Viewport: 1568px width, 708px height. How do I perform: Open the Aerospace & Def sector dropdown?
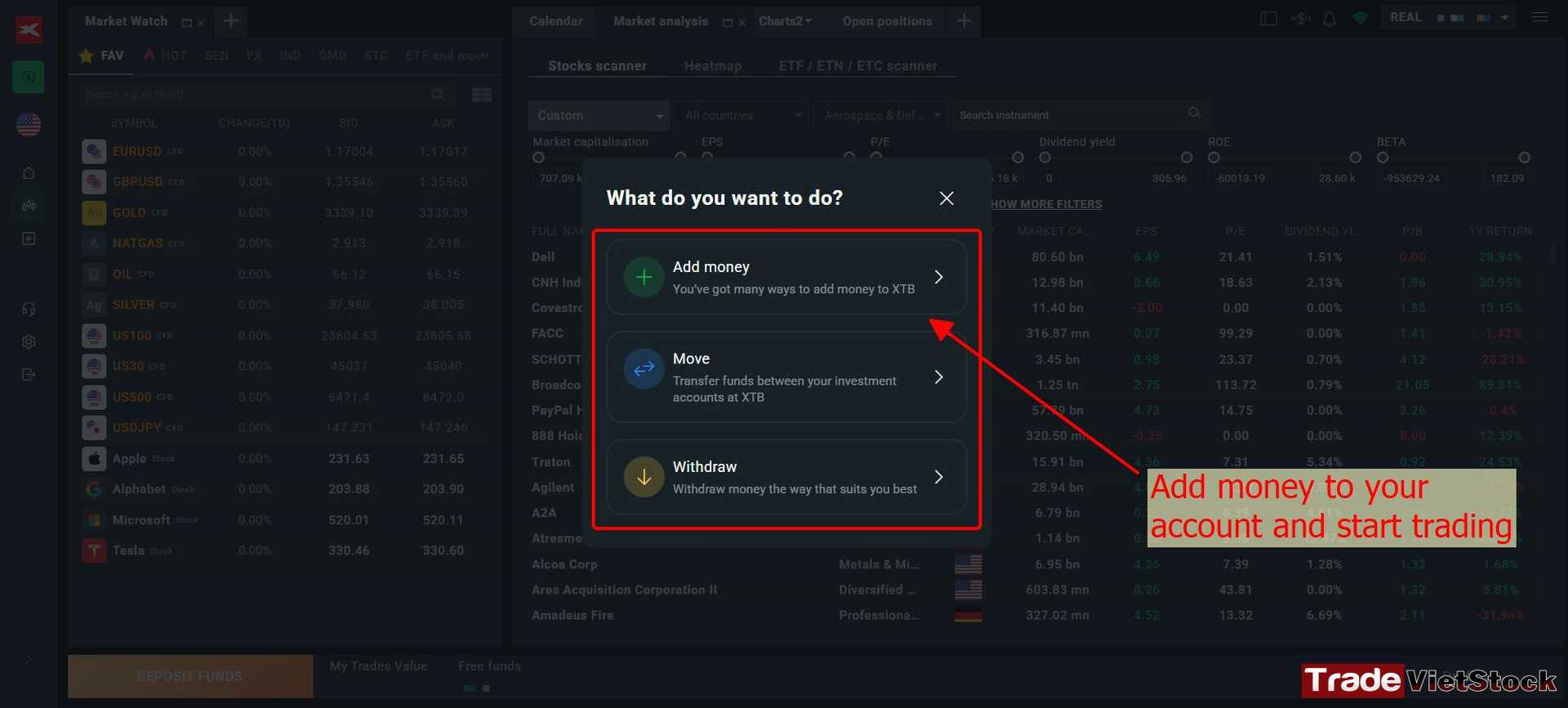click(880, 116)
